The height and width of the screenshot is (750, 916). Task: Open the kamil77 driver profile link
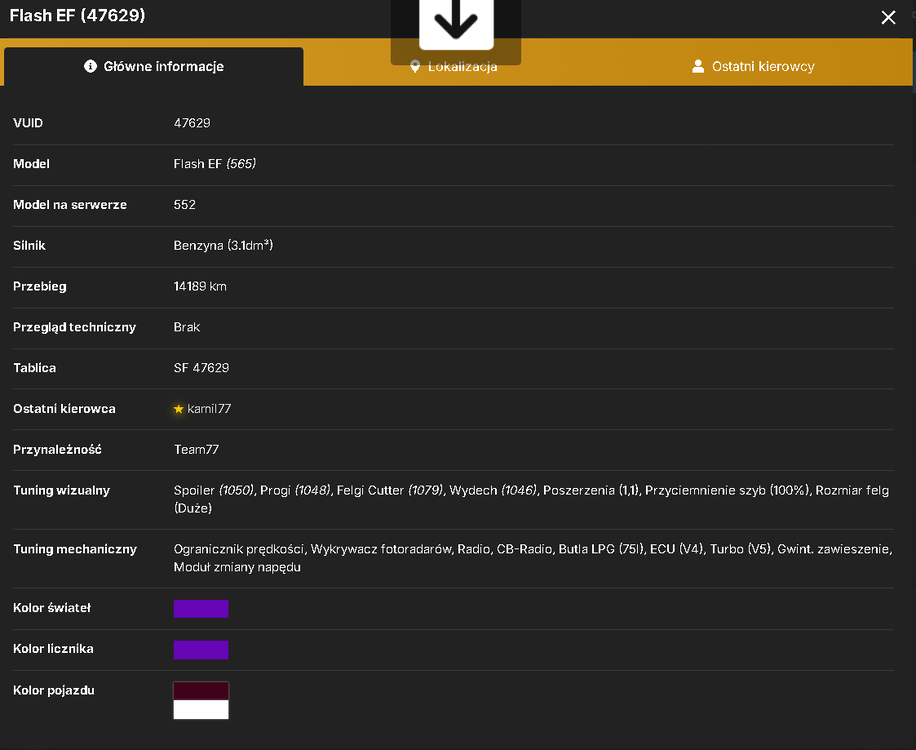click(x=209, y=409)
